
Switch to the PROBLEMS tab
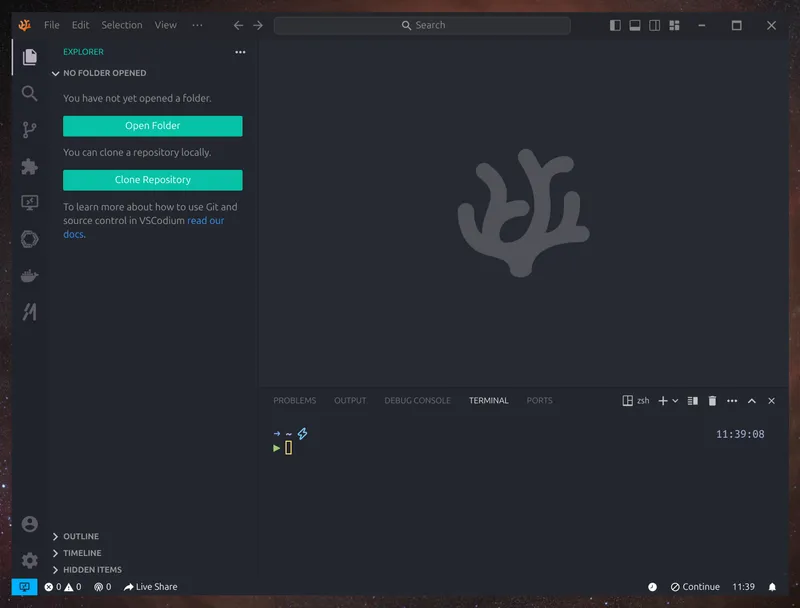click(295, 400)
